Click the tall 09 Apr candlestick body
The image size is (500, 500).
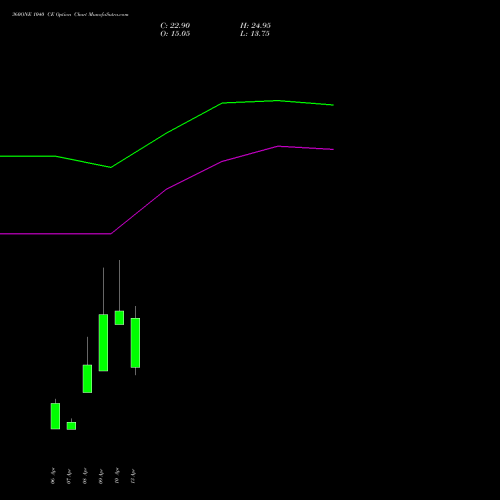(x=103, y=342)
